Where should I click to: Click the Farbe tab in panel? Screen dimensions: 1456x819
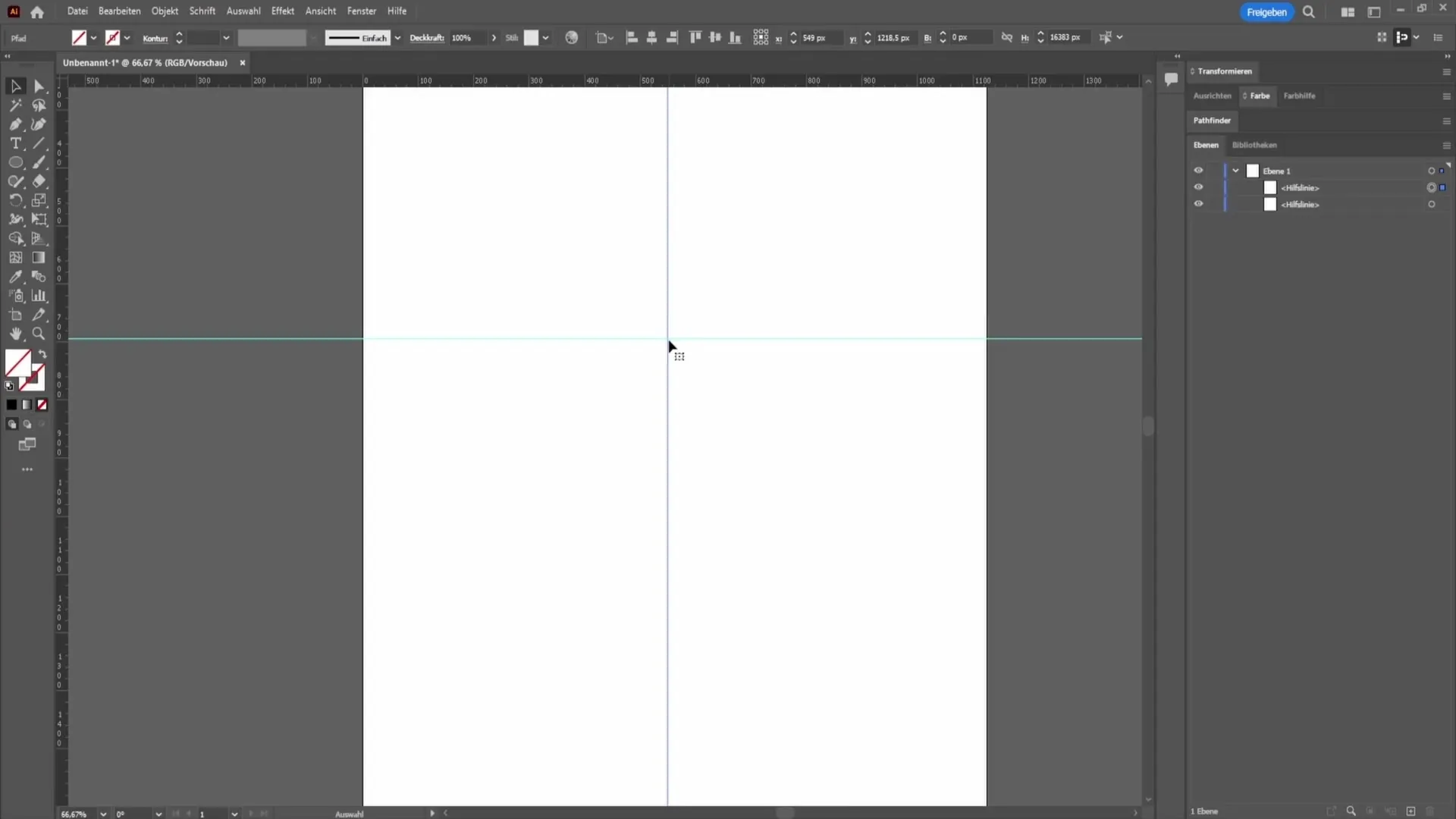[1259, 96]
